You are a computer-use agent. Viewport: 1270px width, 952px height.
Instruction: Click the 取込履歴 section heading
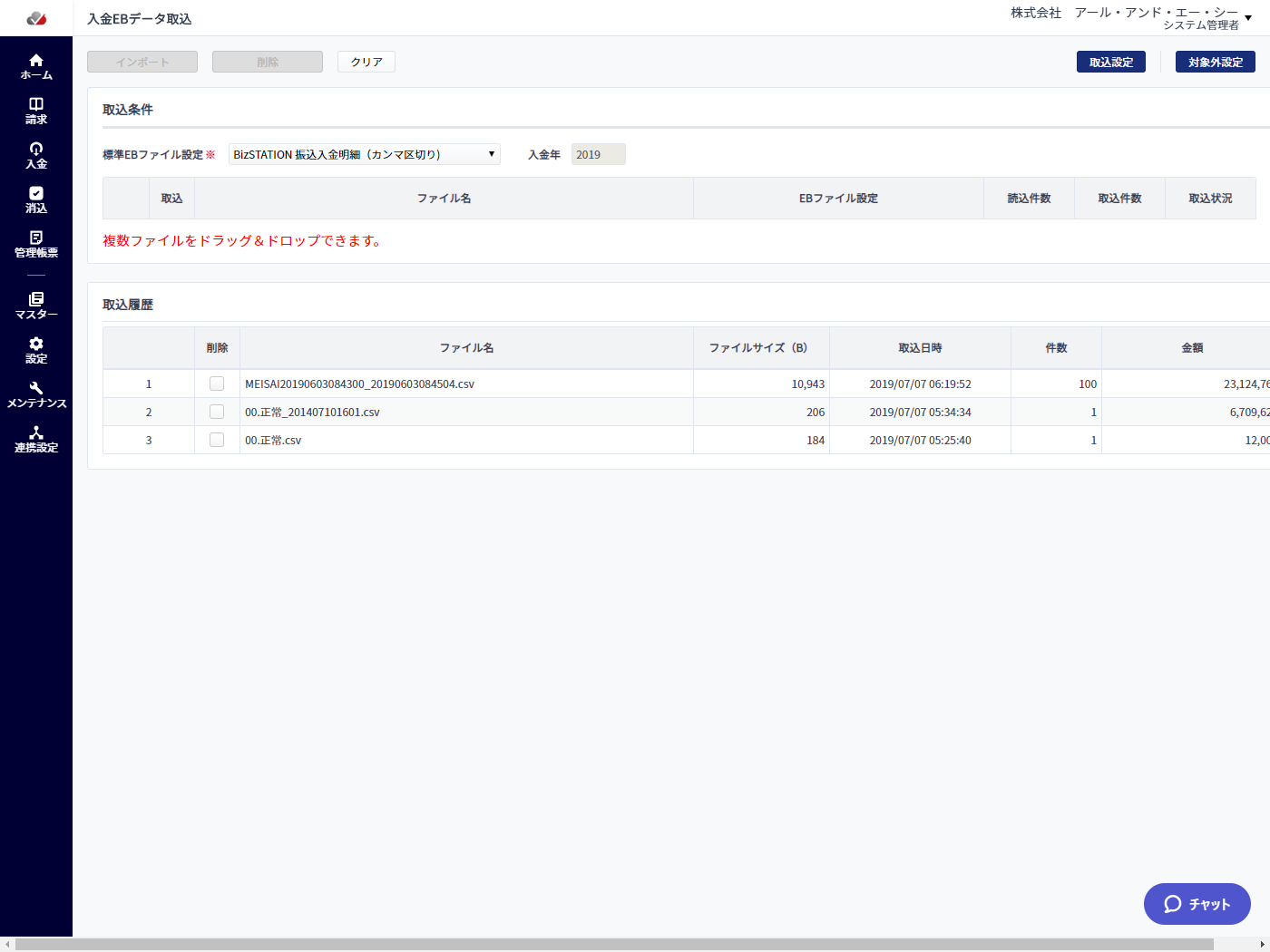tap(128, 305)
